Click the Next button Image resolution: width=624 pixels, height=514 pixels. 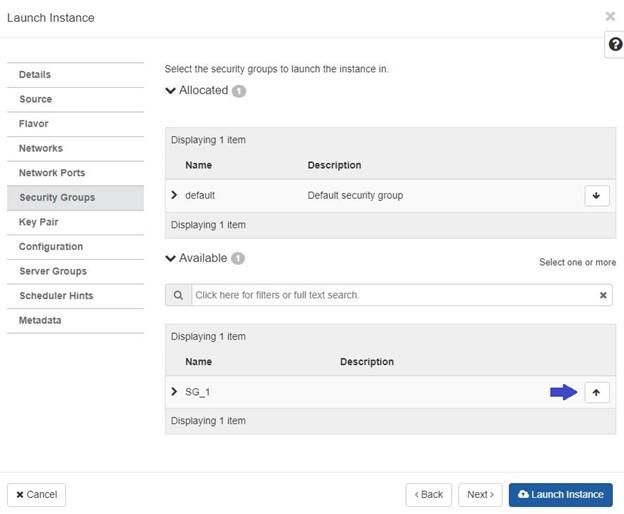[x=480, y=495]
